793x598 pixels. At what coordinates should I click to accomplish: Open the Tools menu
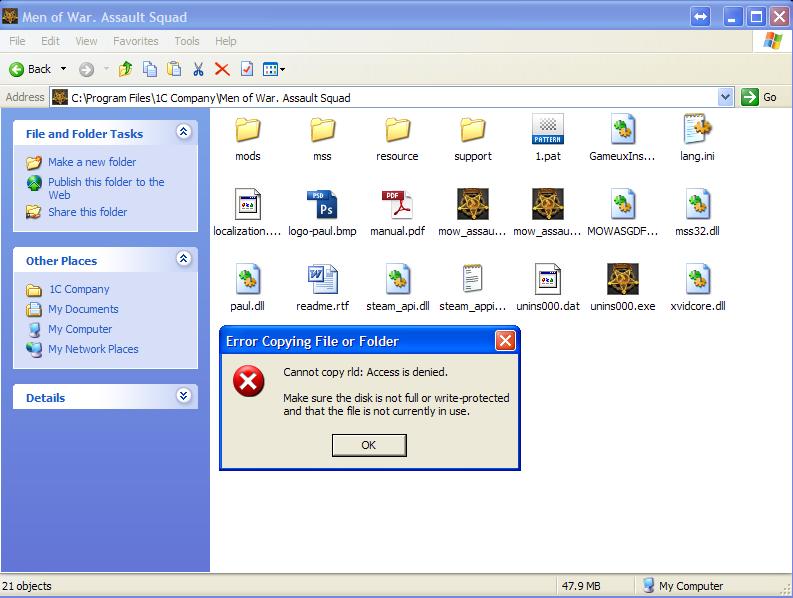point(187,41)
